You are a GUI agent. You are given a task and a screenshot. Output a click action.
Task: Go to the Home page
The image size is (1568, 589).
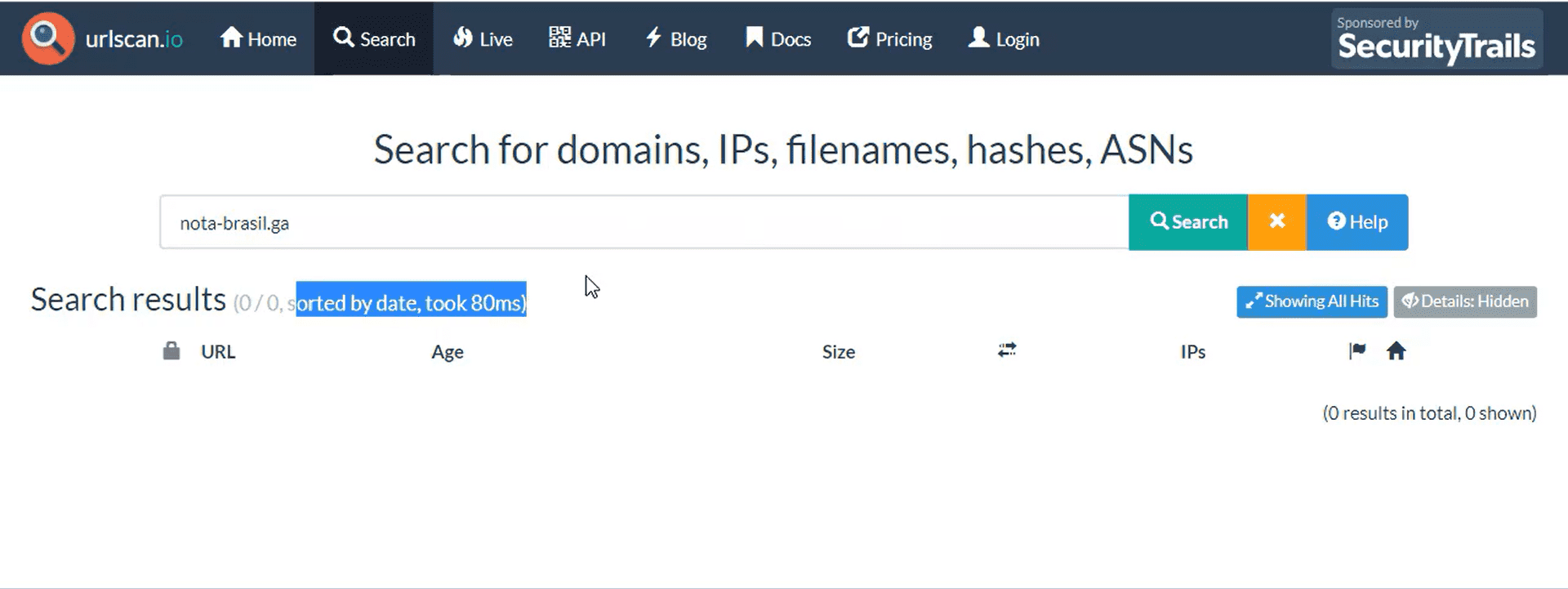(x=258, y=39)
